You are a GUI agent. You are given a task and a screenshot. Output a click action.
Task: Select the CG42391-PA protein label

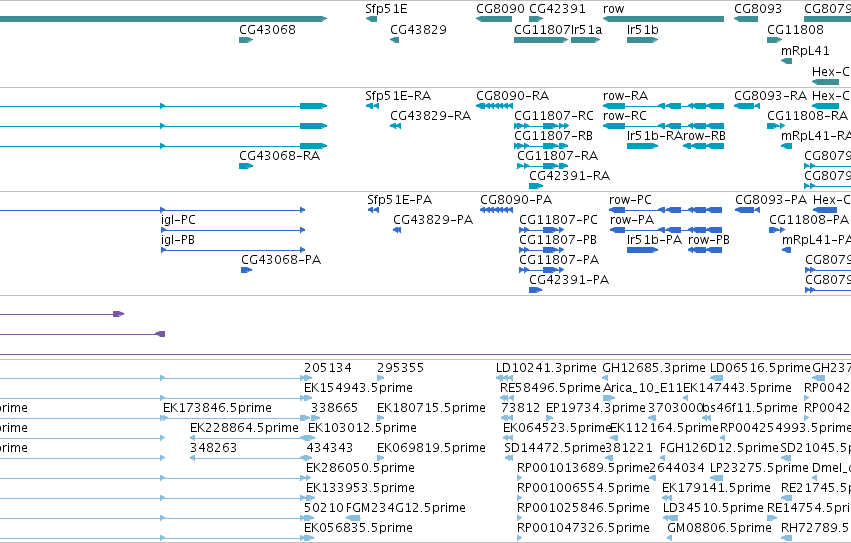point(569,280)
